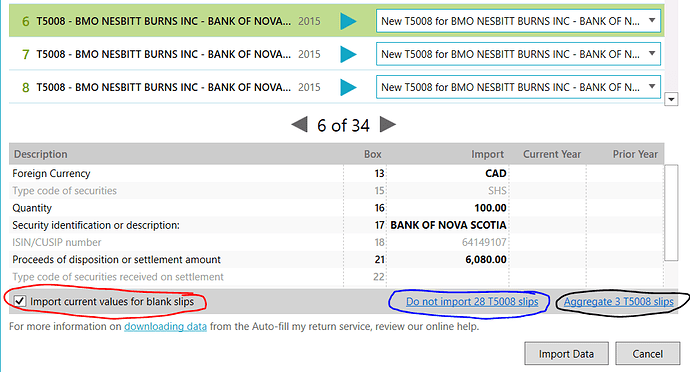Click the Import Data button
The image size is (690, 372).
566,354
